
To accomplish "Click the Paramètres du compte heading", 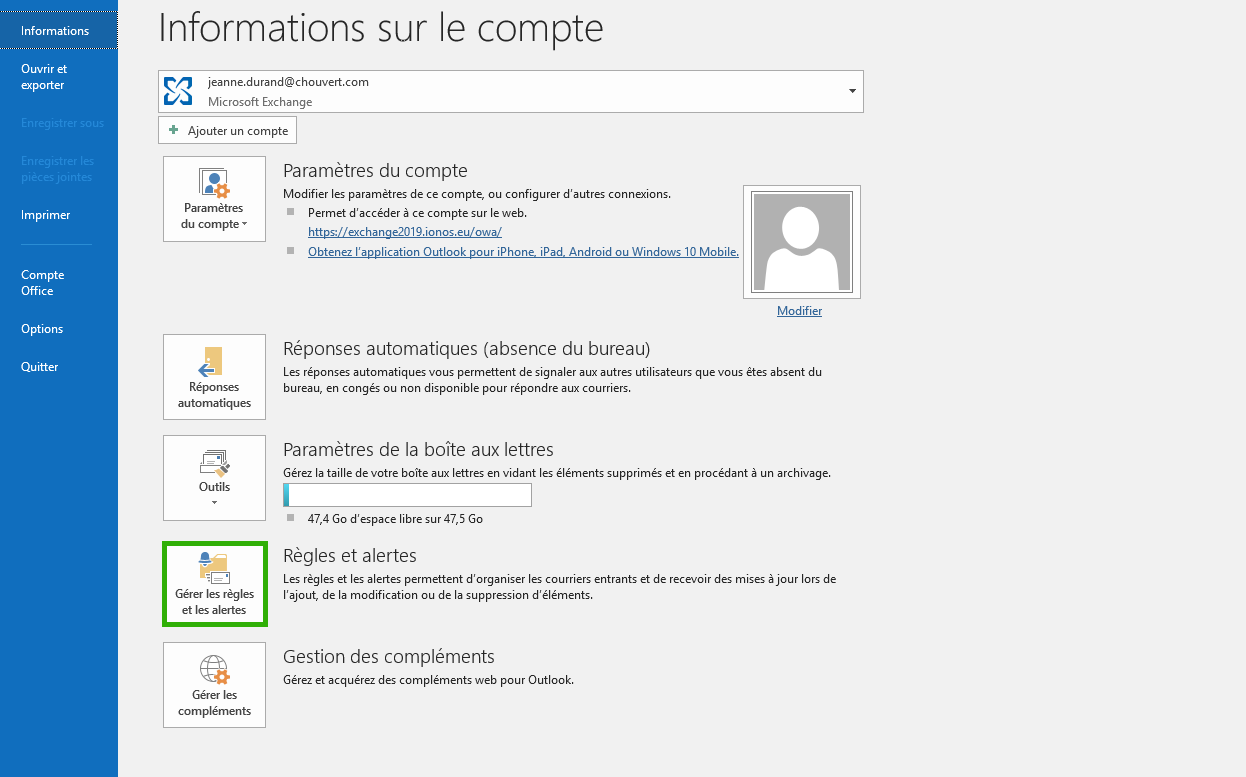I will tap(375, 171).
